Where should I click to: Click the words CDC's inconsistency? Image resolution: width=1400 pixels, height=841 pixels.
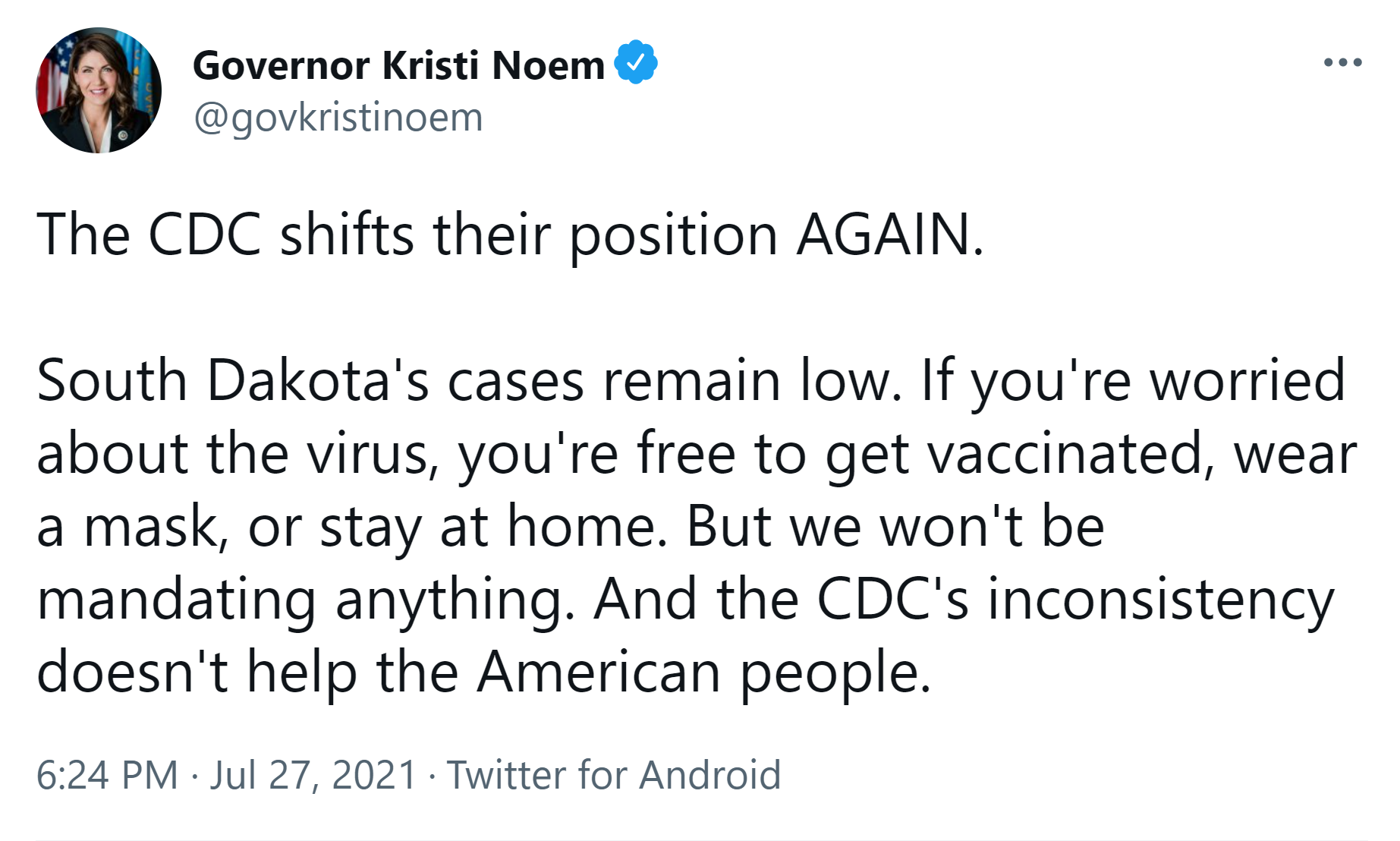click(1074, 600)
